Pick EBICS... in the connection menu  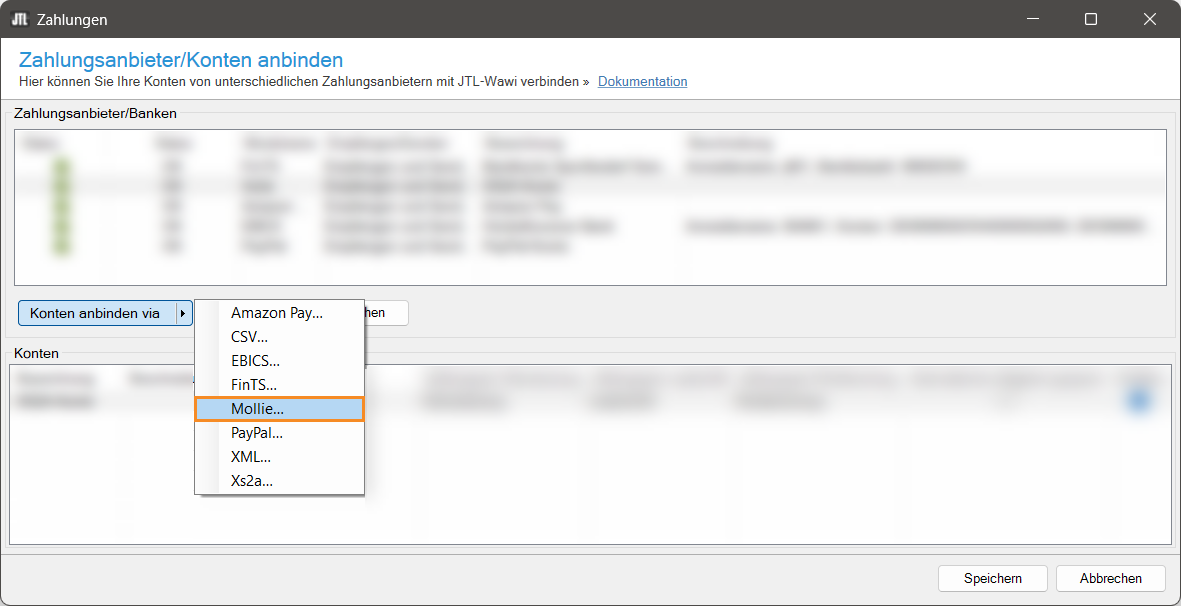tap(255, 361)
